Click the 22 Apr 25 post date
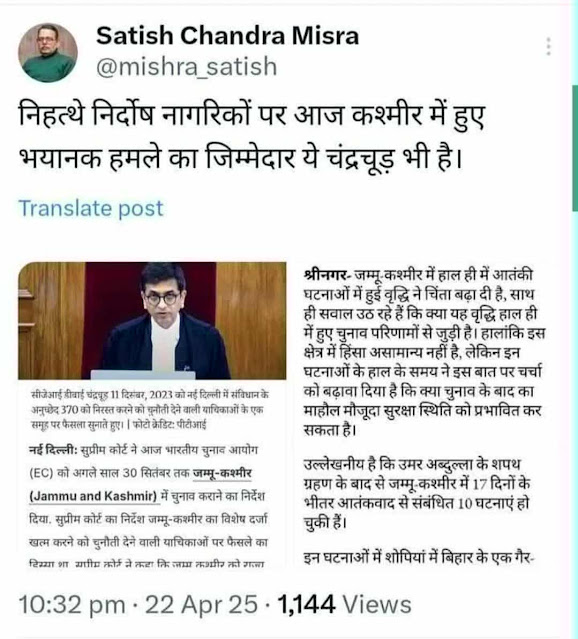The height and width of the screenshot is (639, 578). point(201,604)
